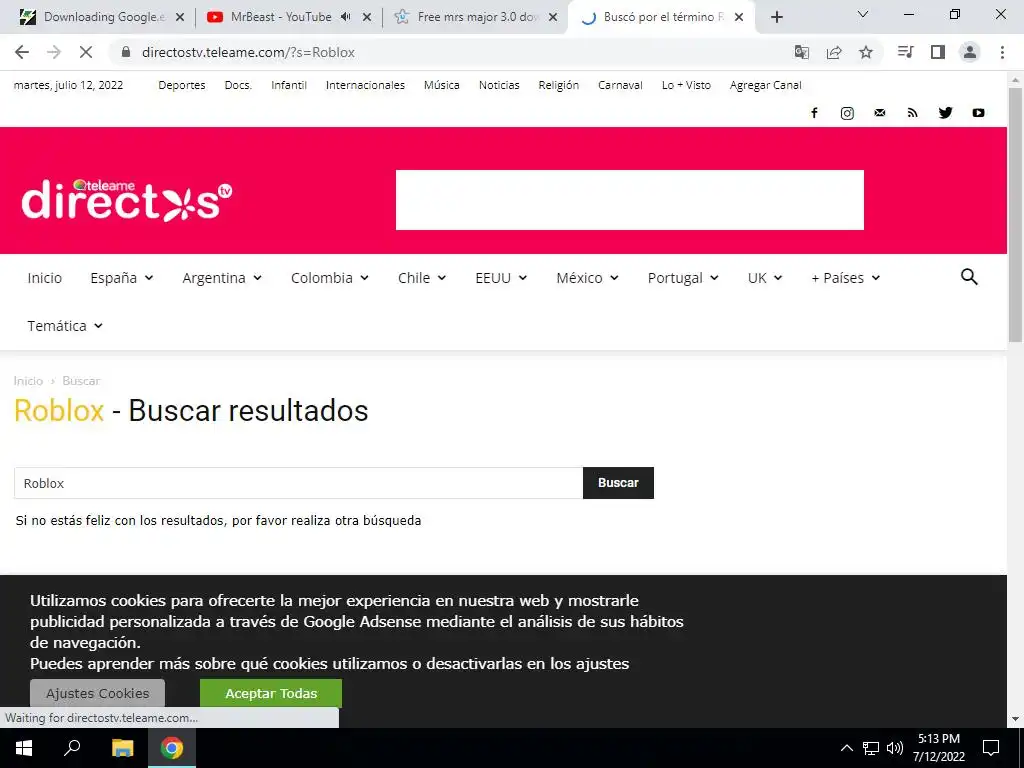1024x768 pixels.
Task: Open the Religión top menu item
Action: (x=558, y=85)
